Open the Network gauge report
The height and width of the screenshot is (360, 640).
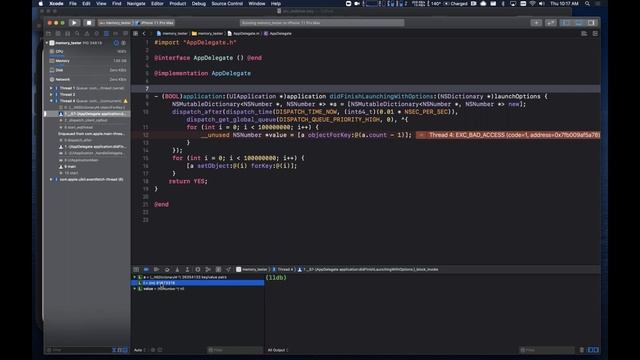[88, 79]
